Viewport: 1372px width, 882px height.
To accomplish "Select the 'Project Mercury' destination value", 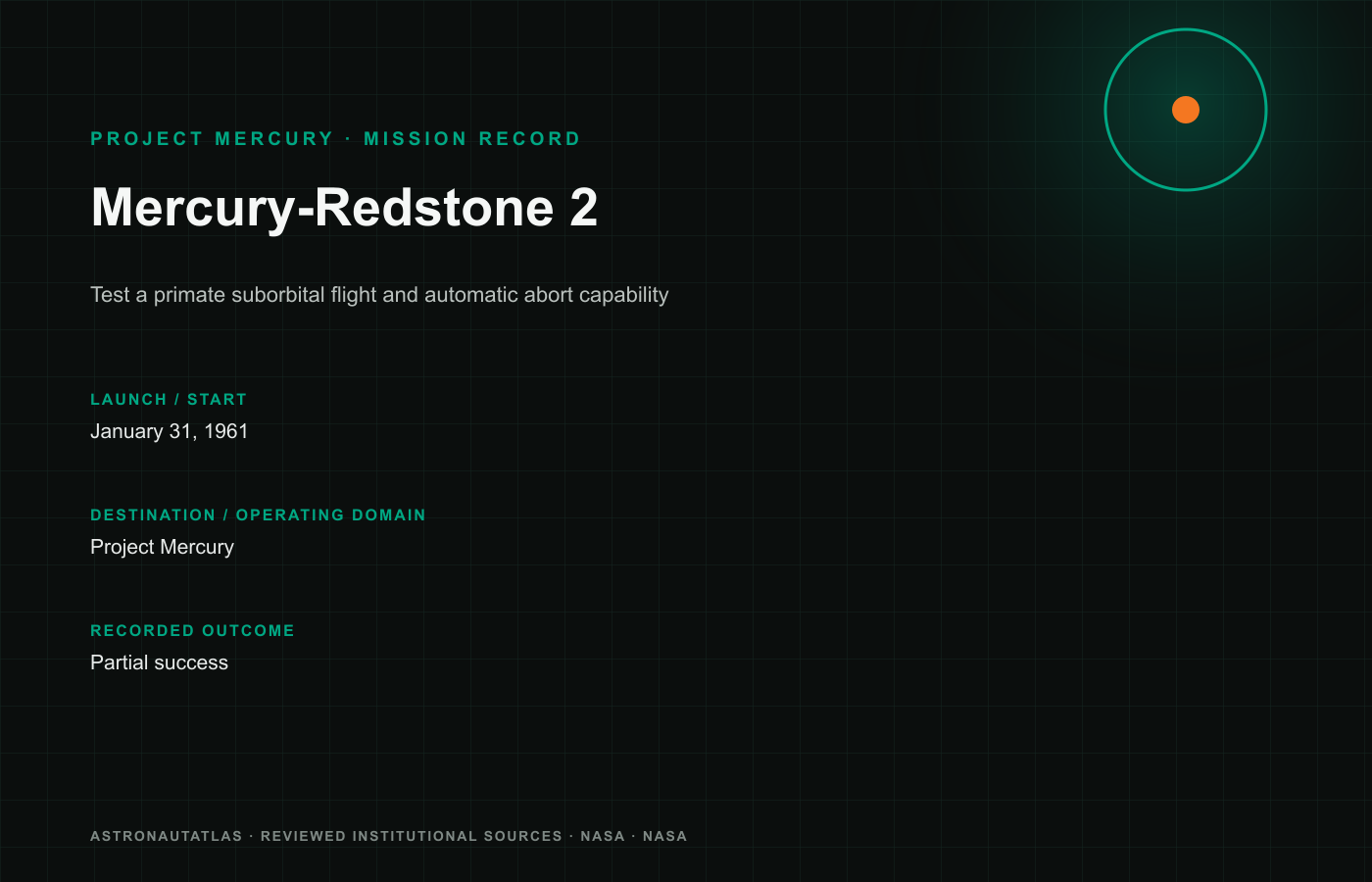I will 162,547.
